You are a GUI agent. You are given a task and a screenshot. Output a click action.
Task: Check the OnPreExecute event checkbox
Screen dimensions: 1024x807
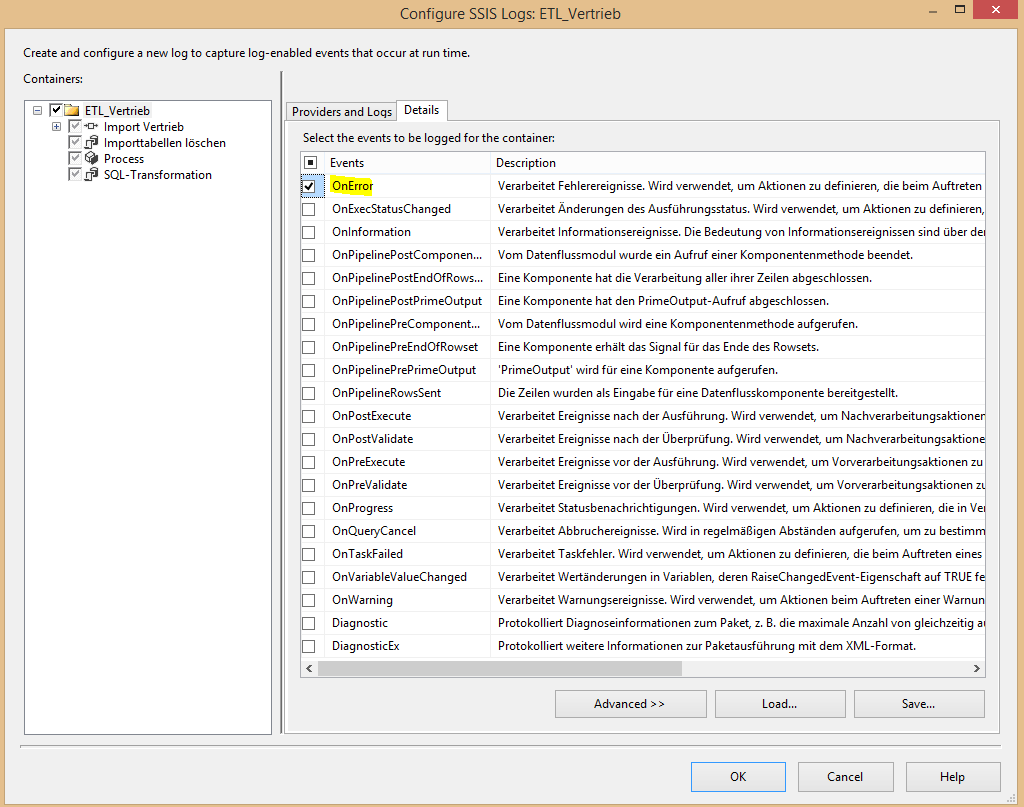(x=309, y=462)
